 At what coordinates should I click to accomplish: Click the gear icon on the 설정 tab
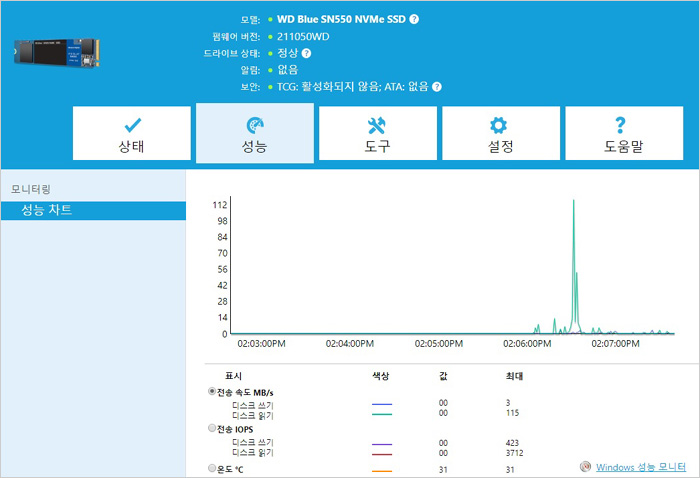click(498, 125)
